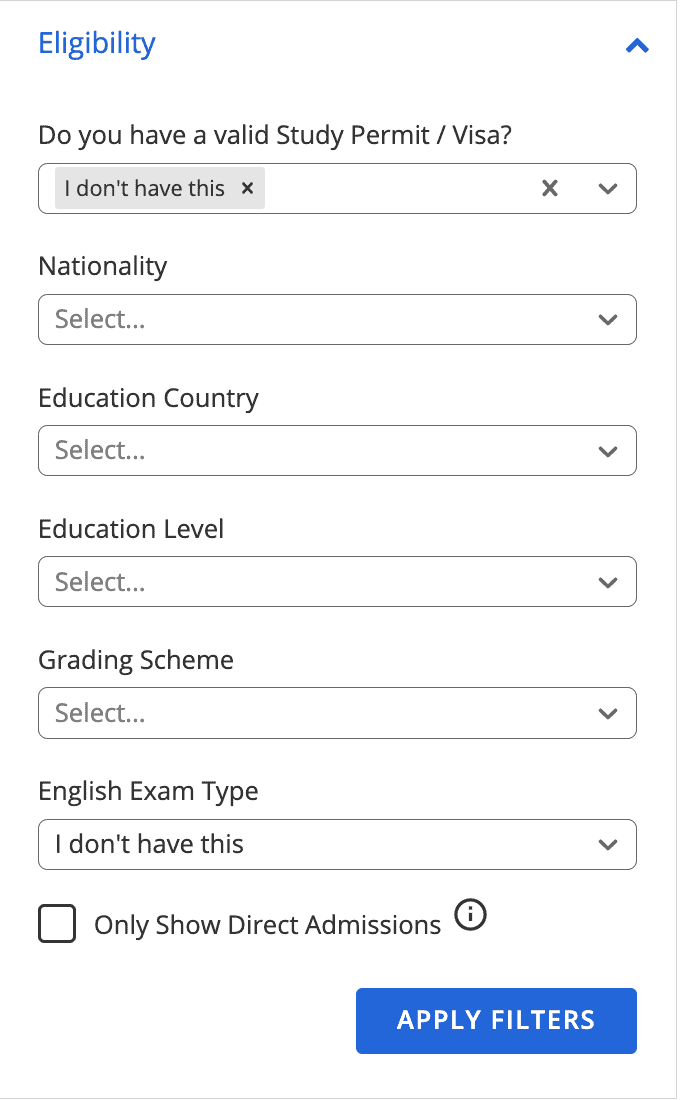The width and height of the screenshot is (680, 1100).
Task: Click the Education Country select field
Action: tap(337, 450)
